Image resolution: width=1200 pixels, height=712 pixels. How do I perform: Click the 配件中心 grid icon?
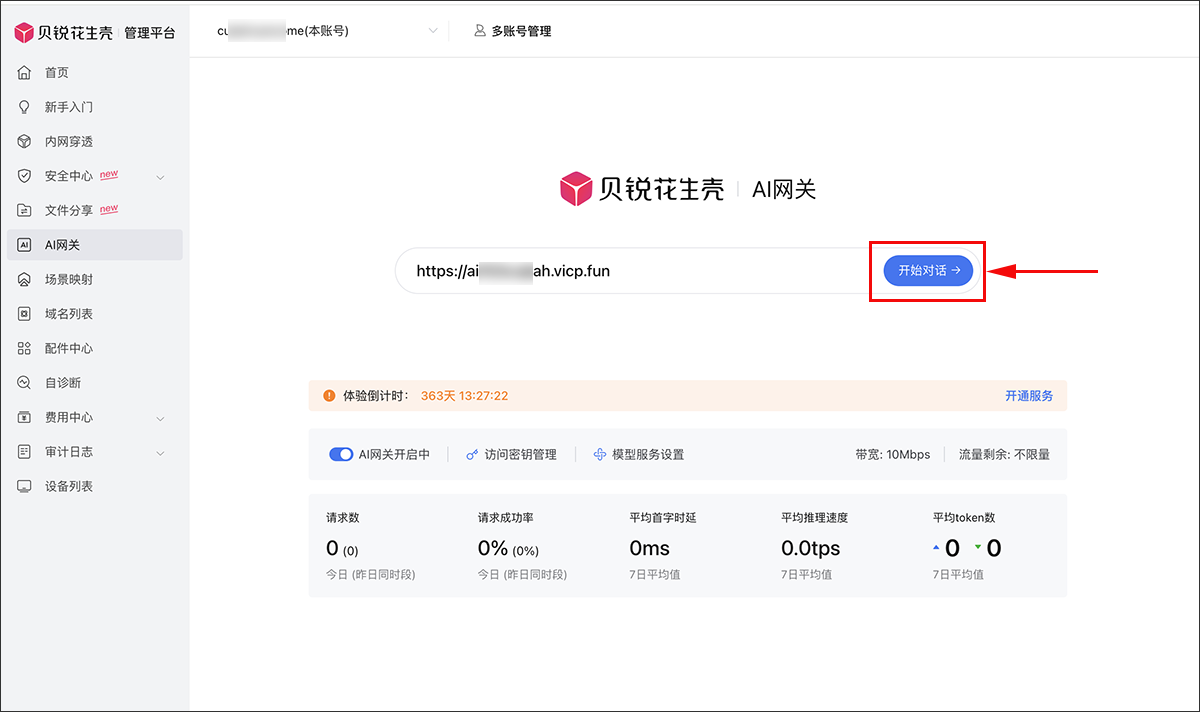coord(25,349)
